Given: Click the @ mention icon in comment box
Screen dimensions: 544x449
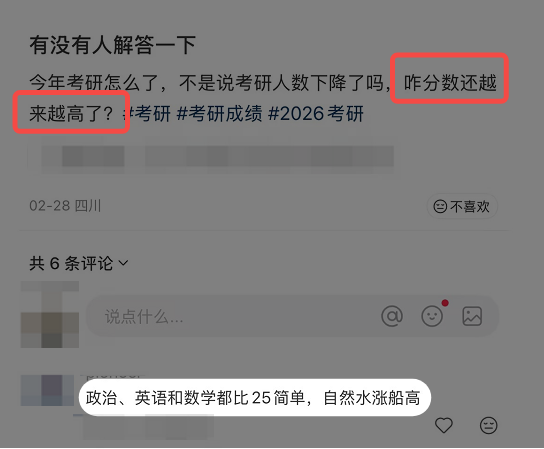Looking at the screenshot, I should coord(392,316).
